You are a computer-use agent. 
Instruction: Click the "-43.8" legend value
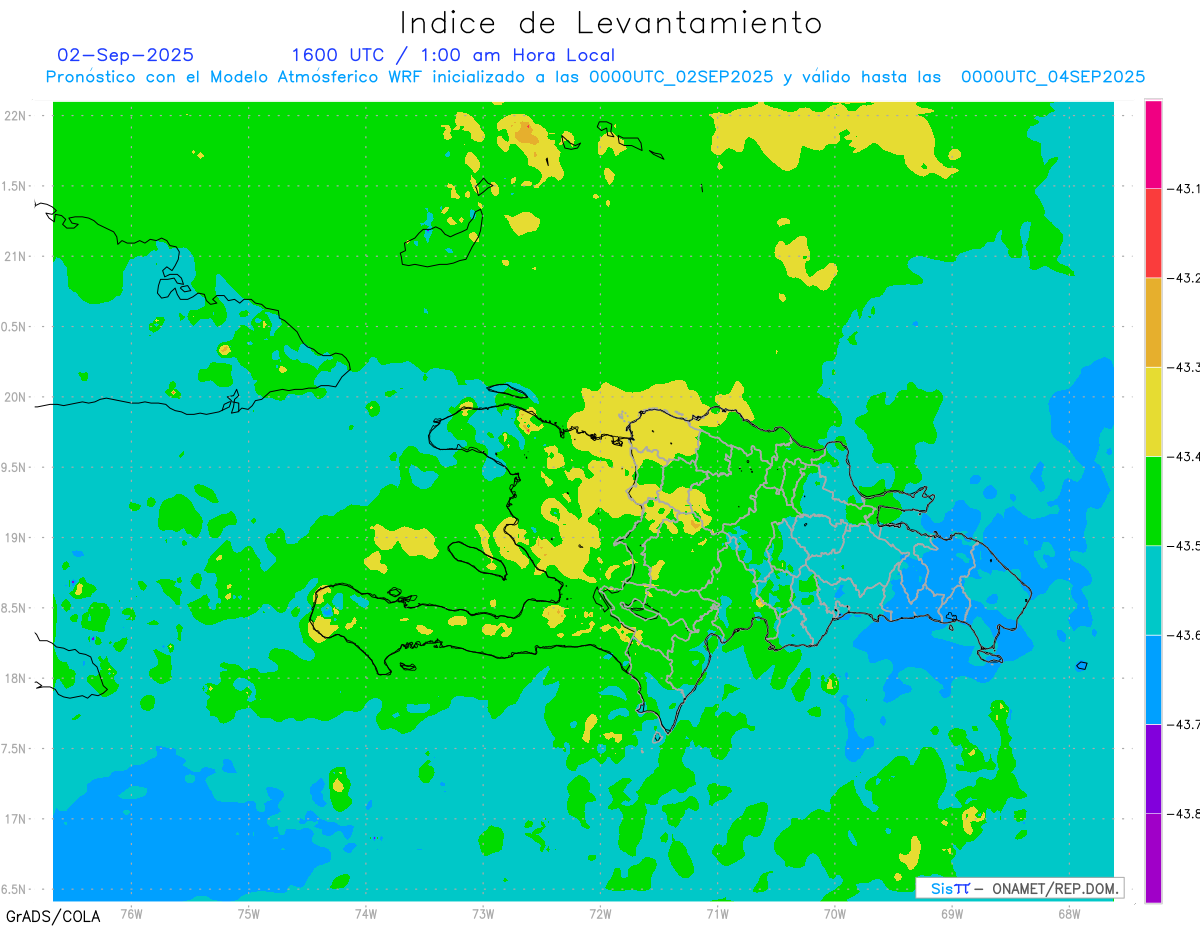(1185, 813)
